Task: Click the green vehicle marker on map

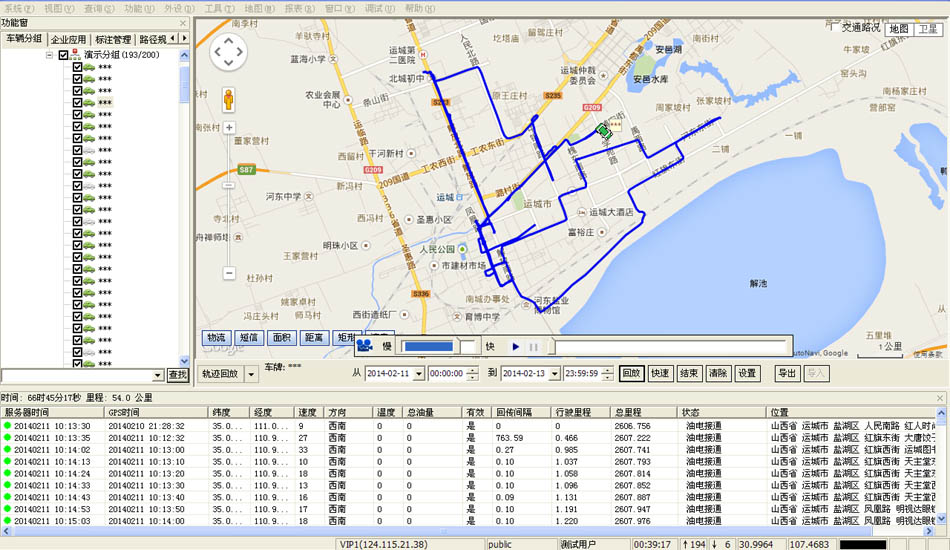Action: [x=603, y=130]
